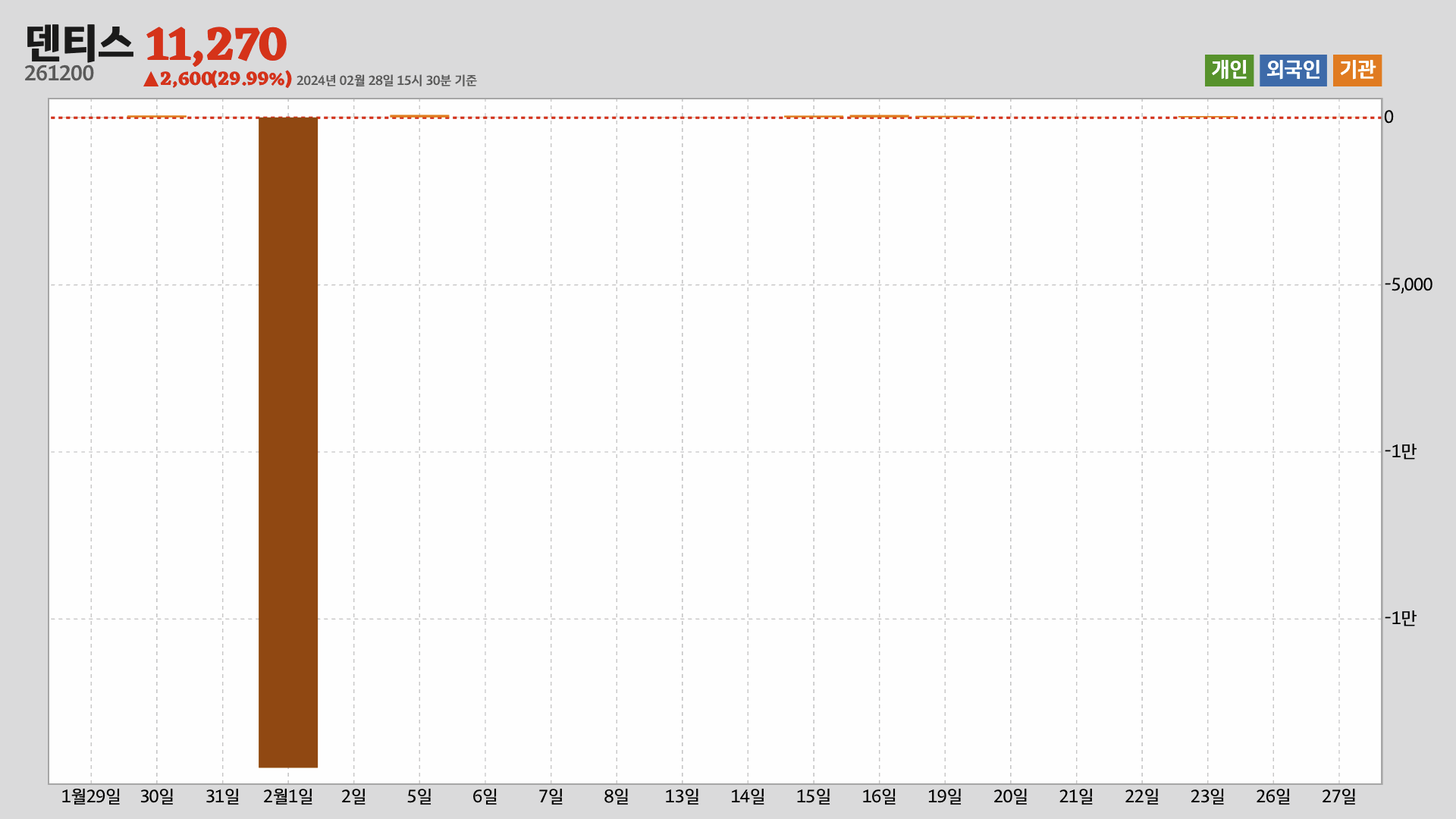Viewport: 1456px width, 819px height.
Task: Click the blue 외국인 legend button
Action: pyautogui.click(x=1293, y=71)
